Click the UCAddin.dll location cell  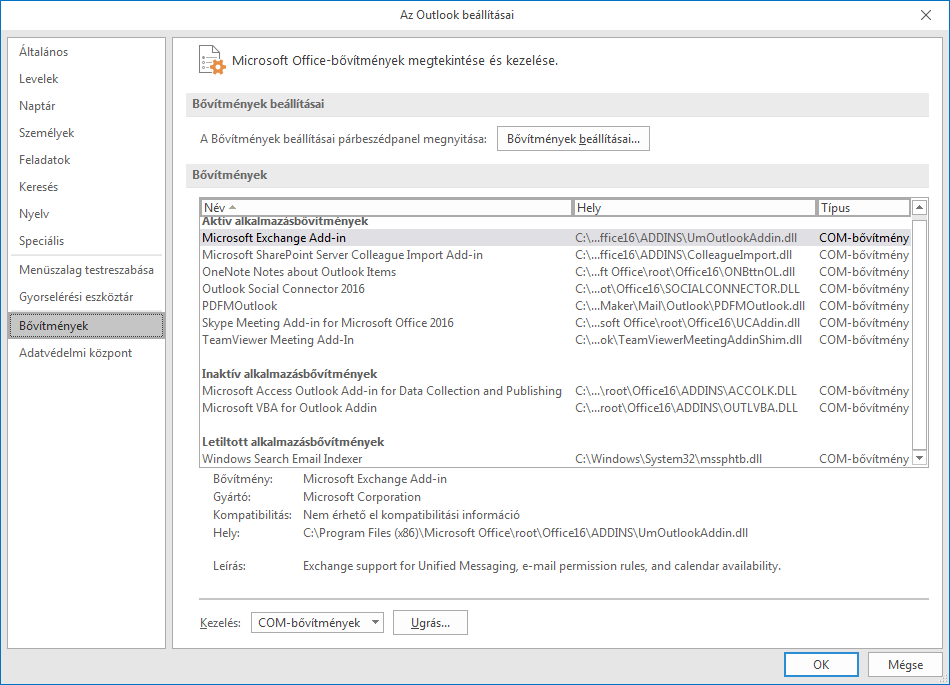(687, 323)
